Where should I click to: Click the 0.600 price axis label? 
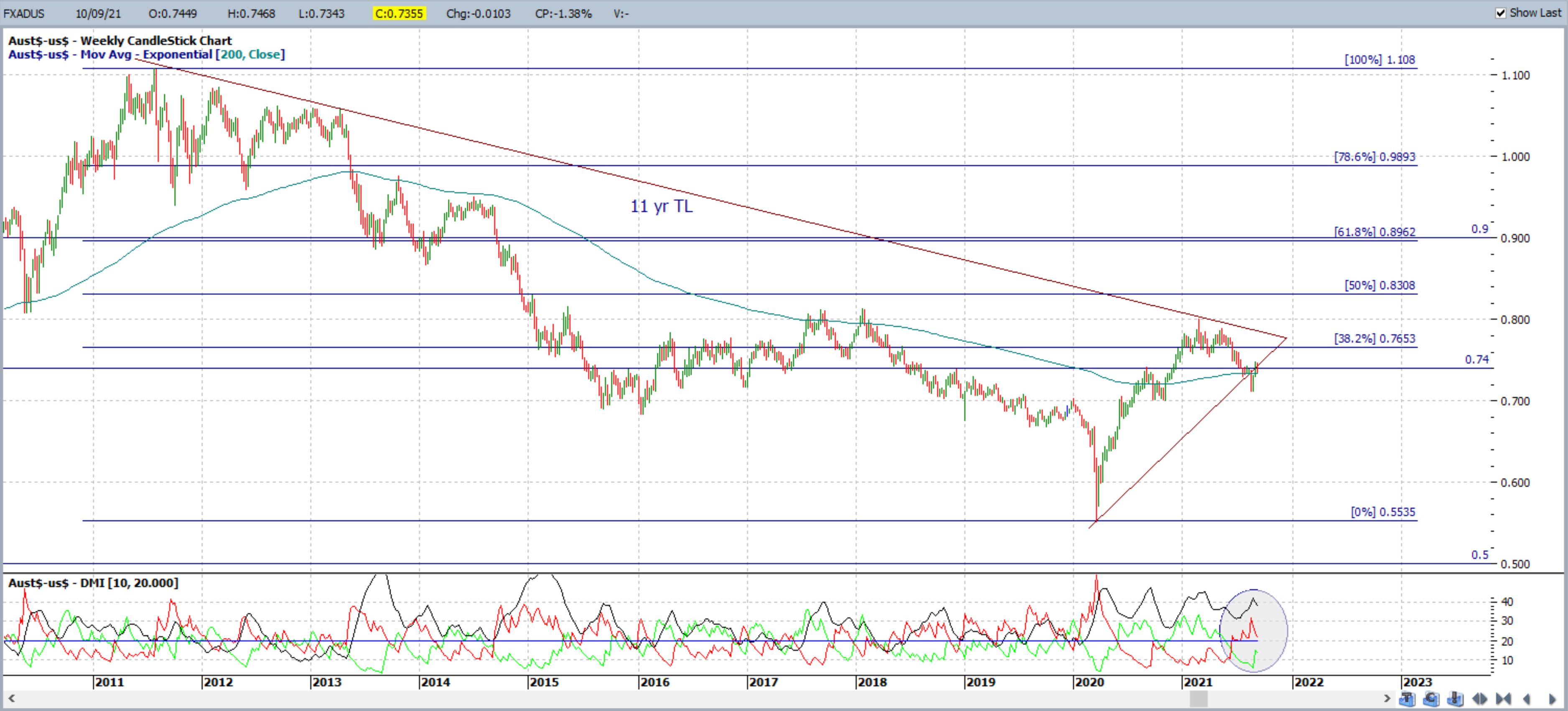coord(1515,483)
